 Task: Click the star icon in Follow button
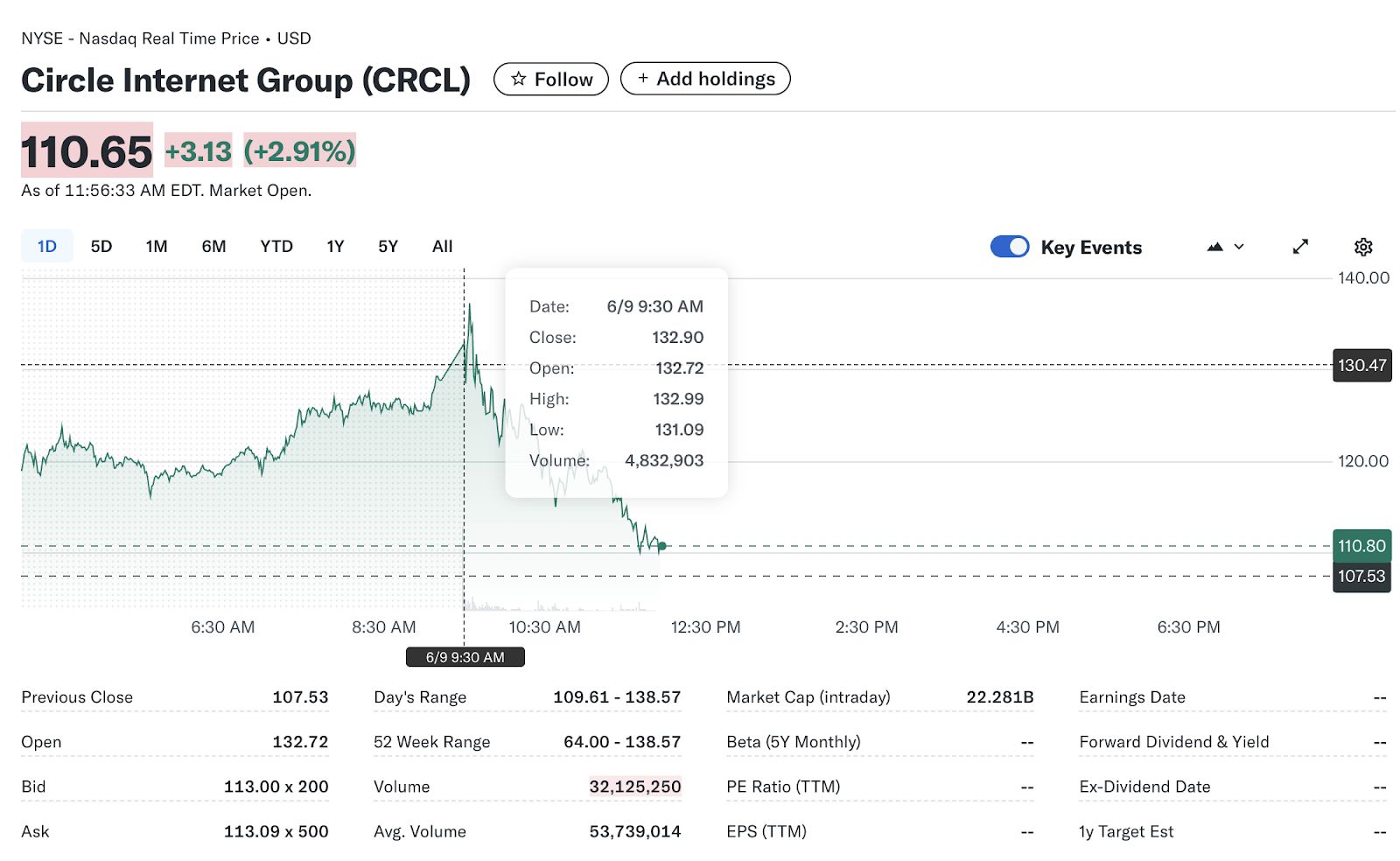click(x=519, y=79)
